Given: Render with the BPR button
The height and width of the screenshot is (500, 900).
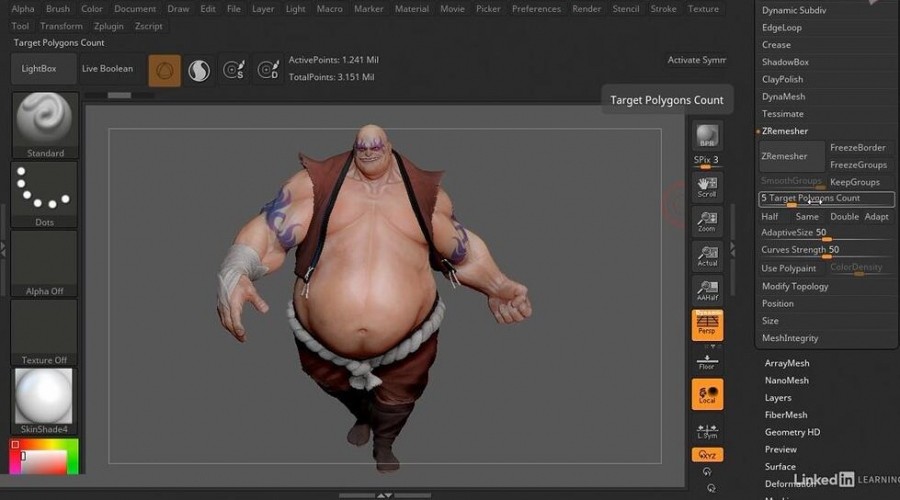Looking at the screenshot, I should click(x=707, y=136).
